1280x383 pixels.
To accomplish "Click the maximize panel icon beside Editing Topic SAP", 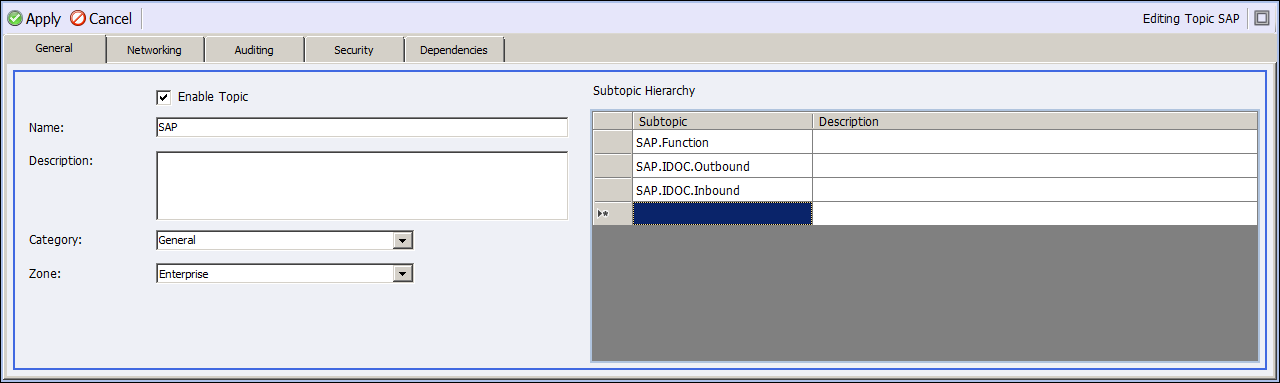I will (x=1261, y=18).
